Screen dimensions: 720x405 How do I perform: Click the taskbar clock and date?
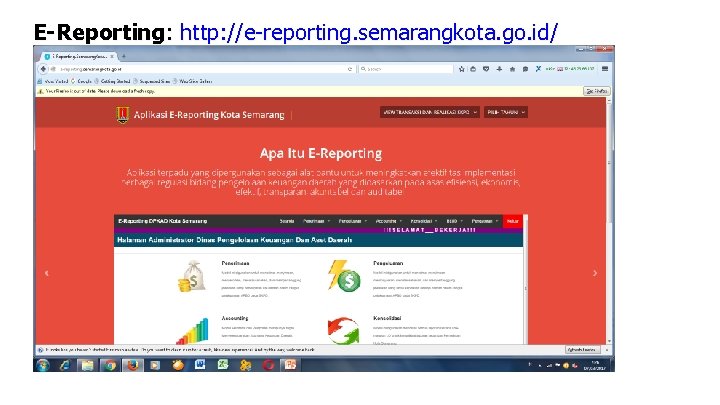[595, 366]
